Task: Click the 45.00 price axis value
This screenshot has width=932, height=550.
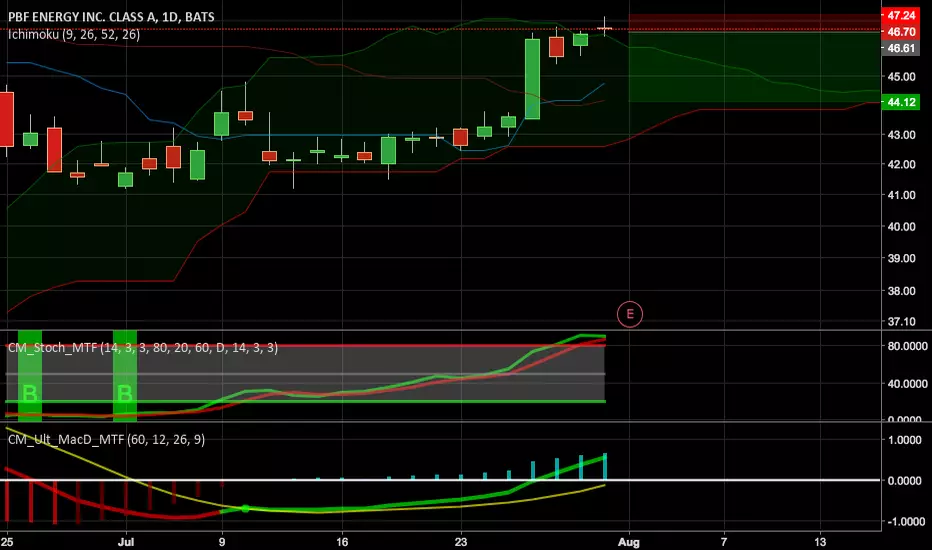Action: 901,77
